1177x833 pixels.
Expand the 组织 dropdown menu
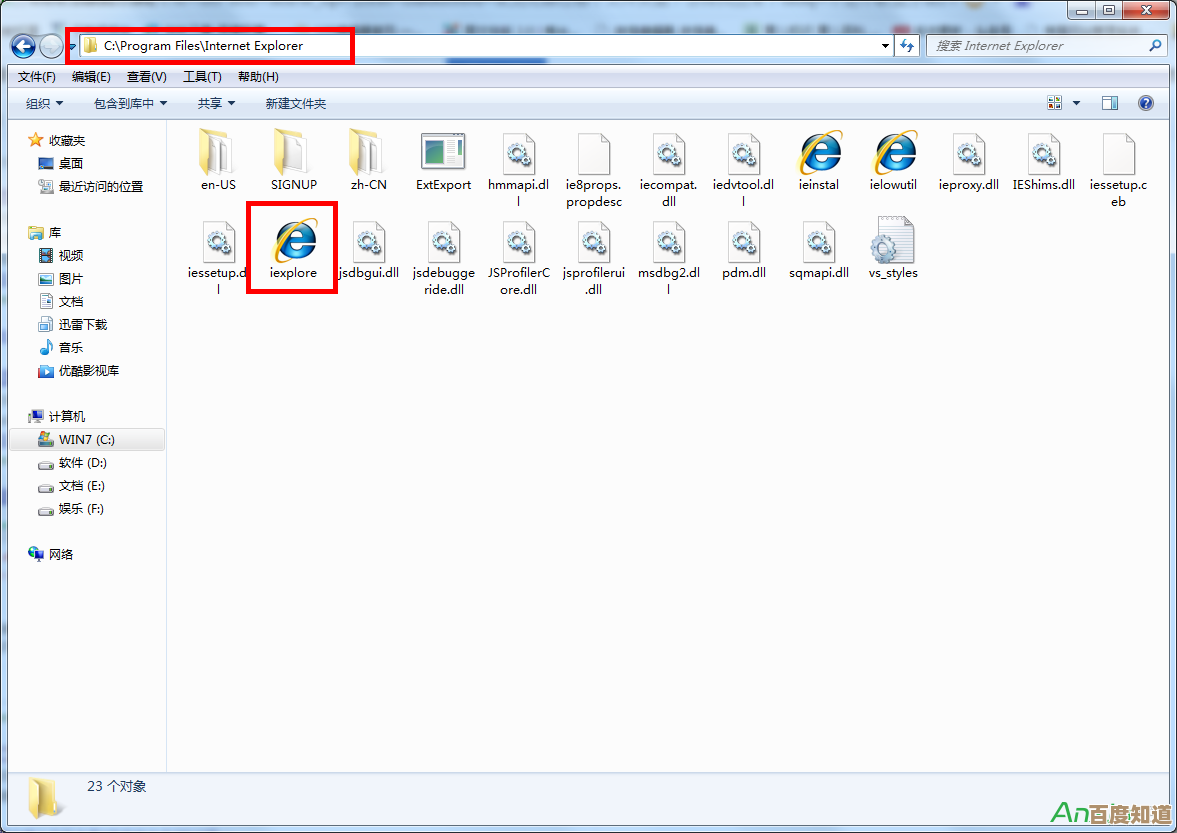[44, 103]
